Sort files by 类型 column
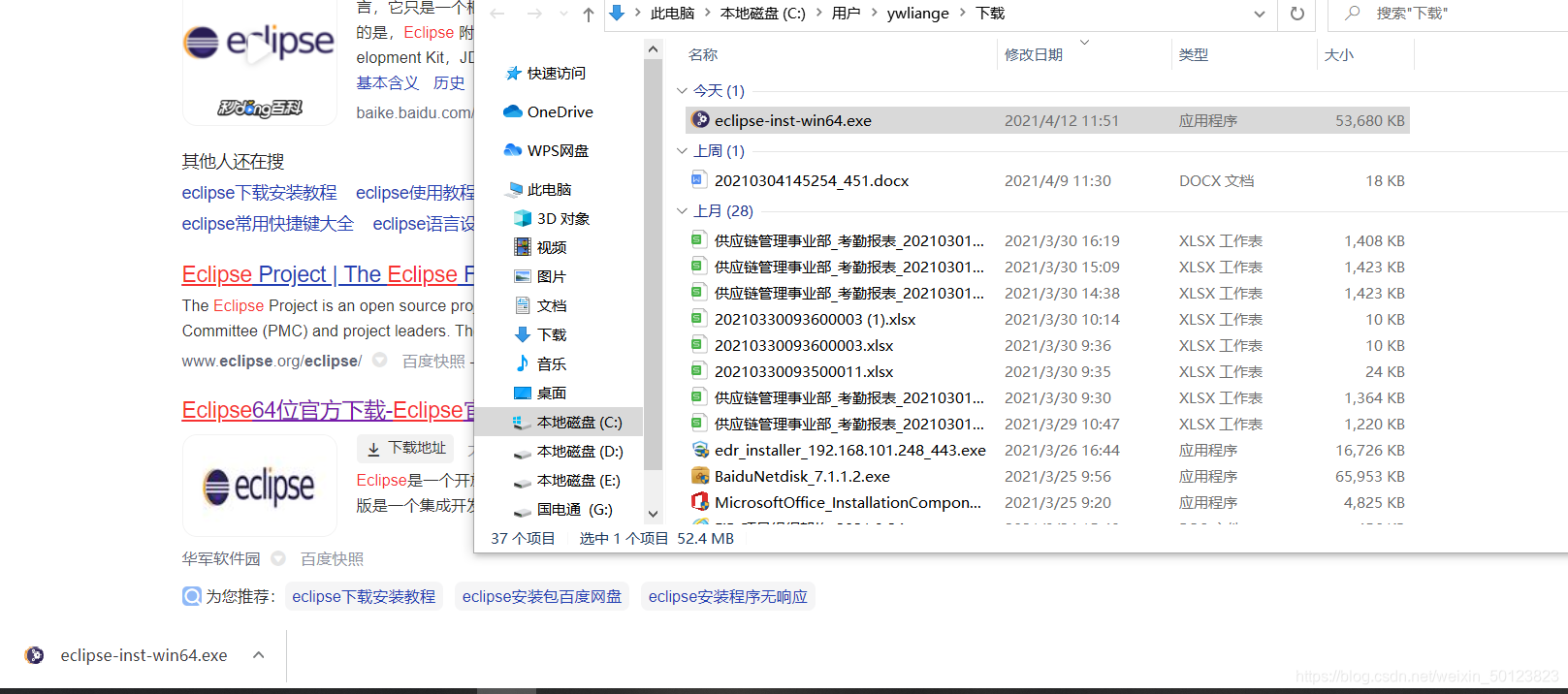 click(x=1194, y=55)
